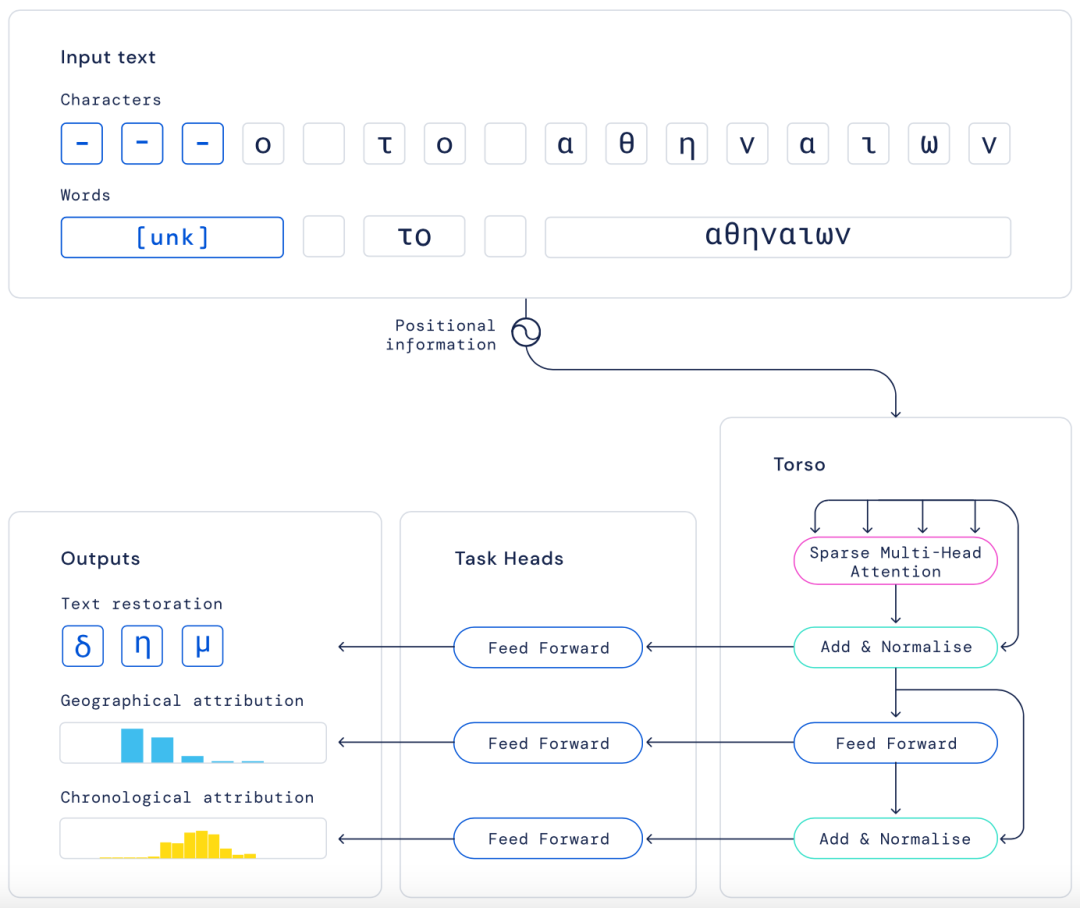Click the positional information sine-wave symbol
This screenshot has height=908, width=1080.
pyautogui.click(x=526, y=332)
